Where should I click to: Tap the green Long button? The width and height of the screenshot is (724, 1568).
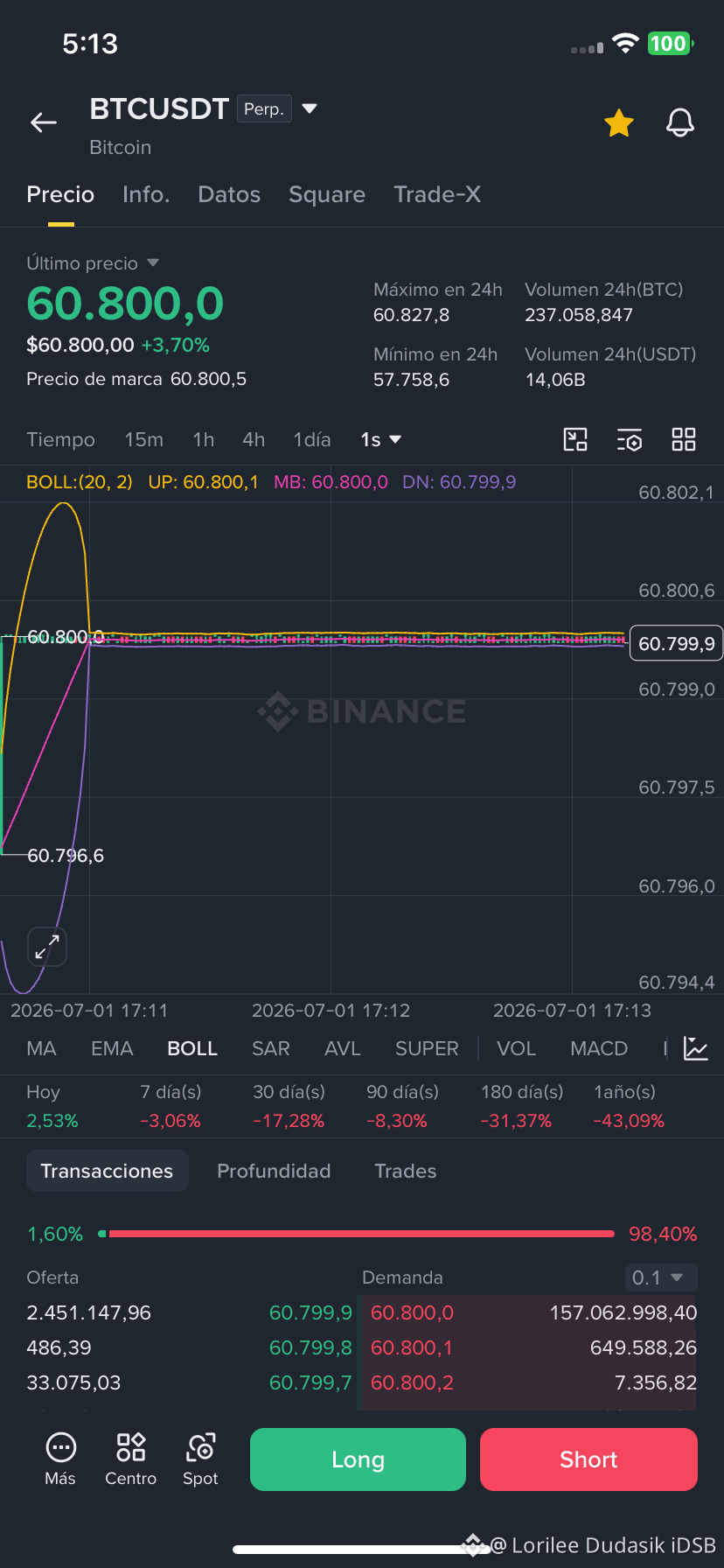pyautogui.click(x=358, y=1459)
